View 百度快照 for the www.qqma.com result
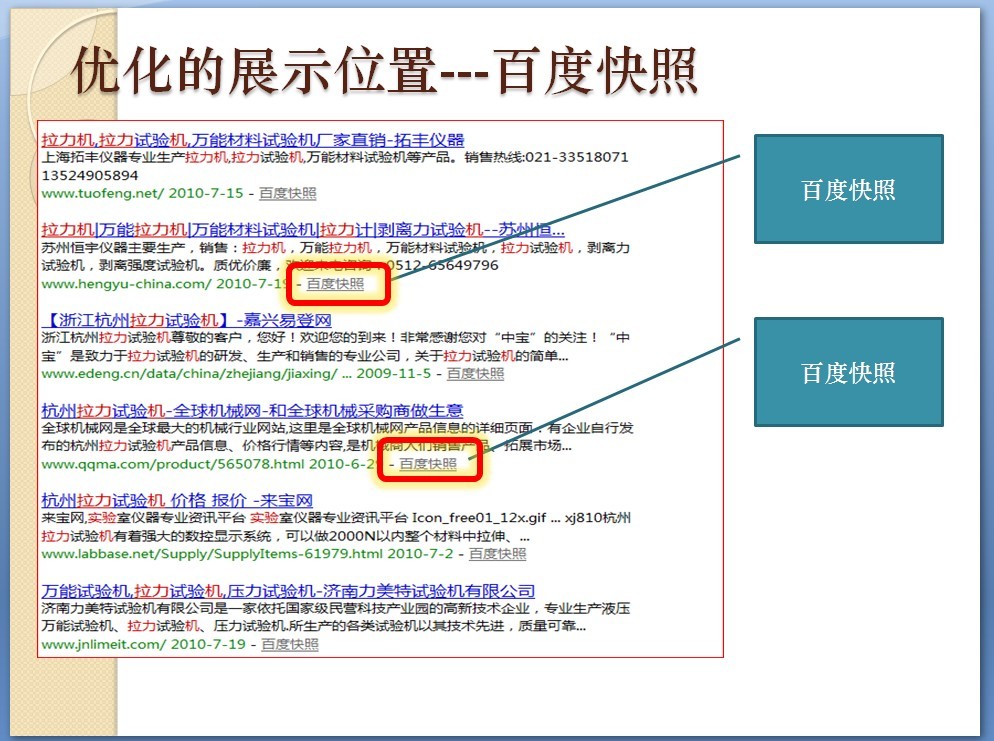 pos(428,464)
